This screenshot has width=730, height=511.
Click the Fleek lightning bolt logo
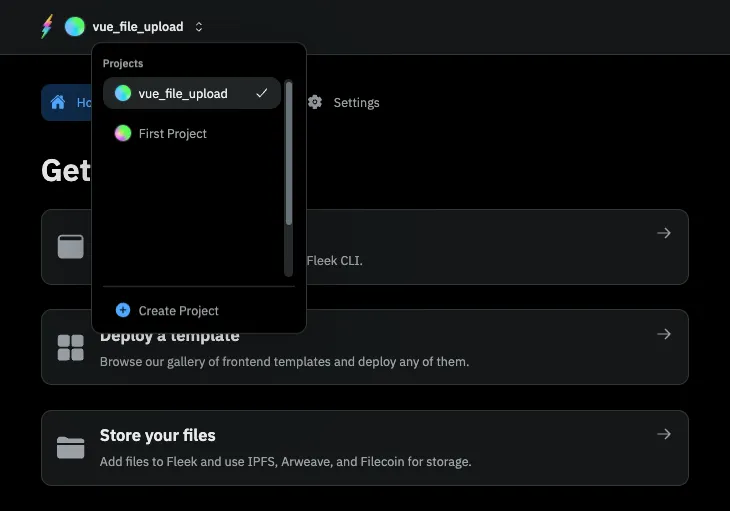[x=46, y=27]
